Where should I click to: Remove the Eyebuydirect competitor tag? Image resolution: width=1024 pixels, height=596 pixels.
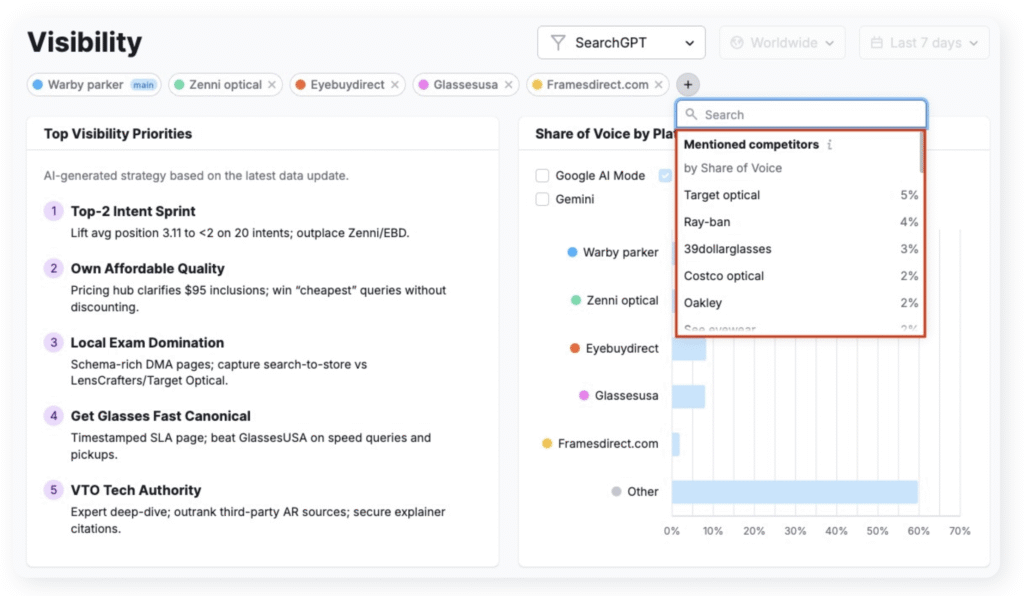[394, 85]
